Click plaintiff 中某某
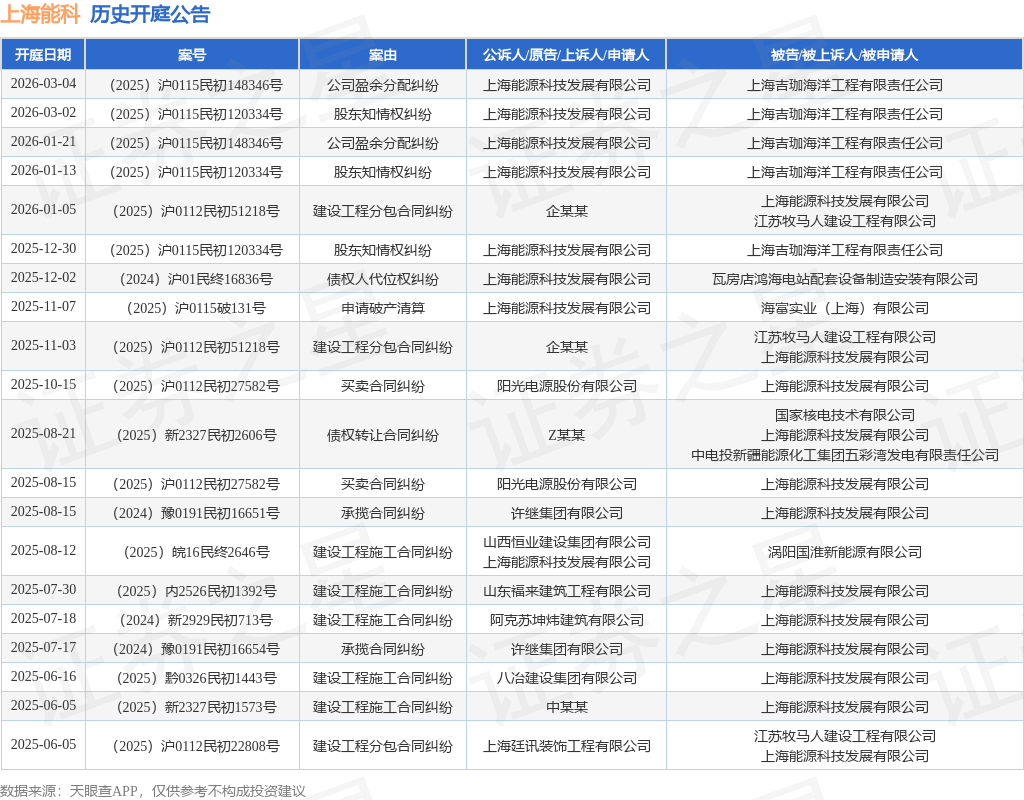The image size is (1024, 800). point(566,707)
